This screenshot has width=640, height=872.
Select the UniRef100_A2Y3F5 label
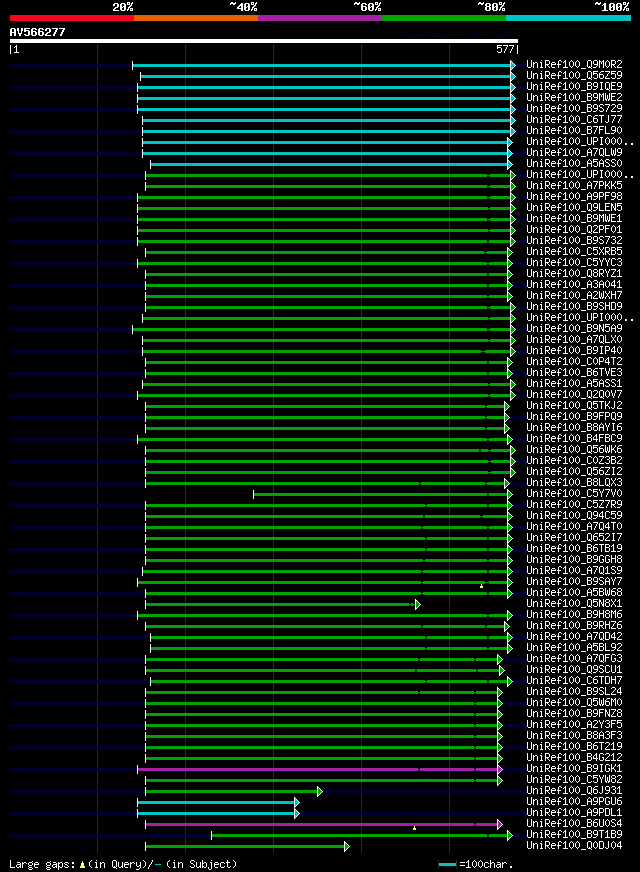[x=574, y=725]
